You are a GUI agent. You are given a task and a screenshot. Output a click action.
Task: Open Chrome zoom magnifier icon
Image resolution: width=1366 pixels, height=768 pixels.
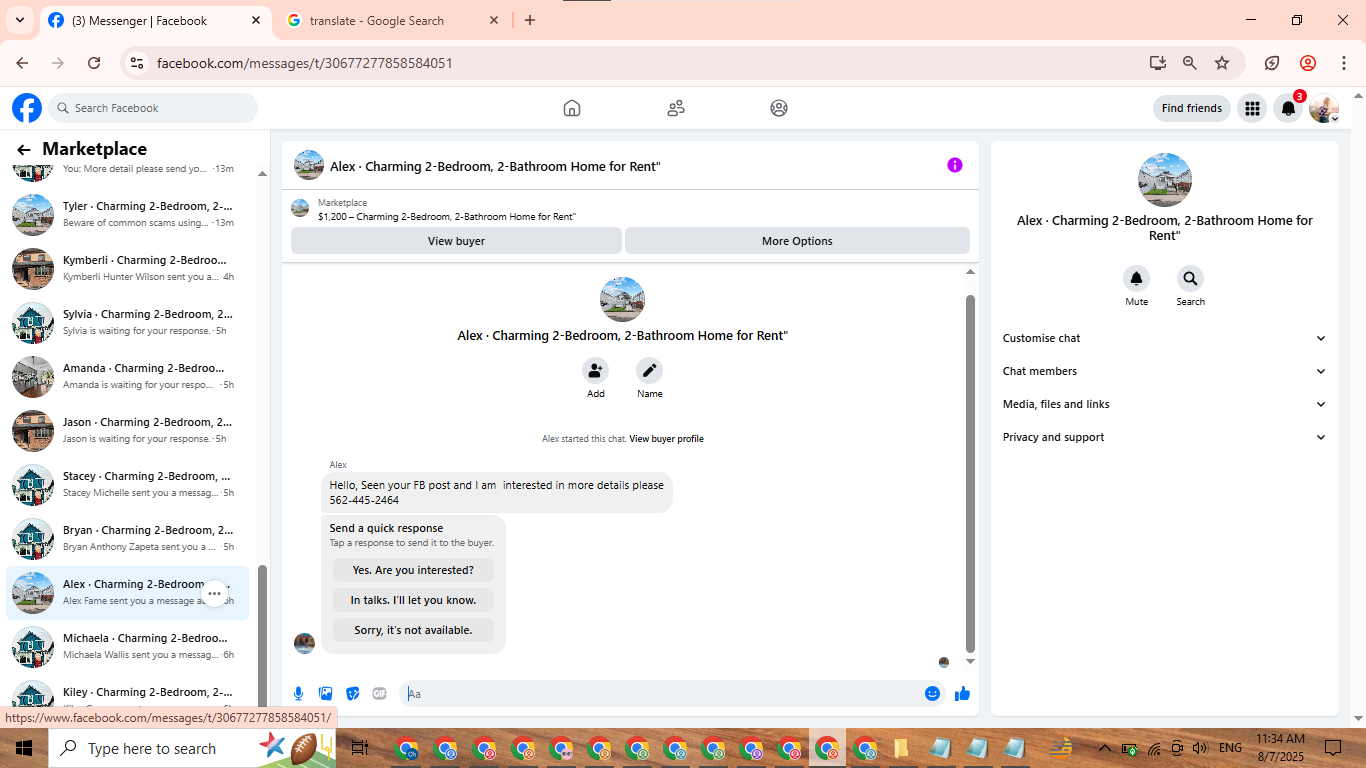point(1190,63)
